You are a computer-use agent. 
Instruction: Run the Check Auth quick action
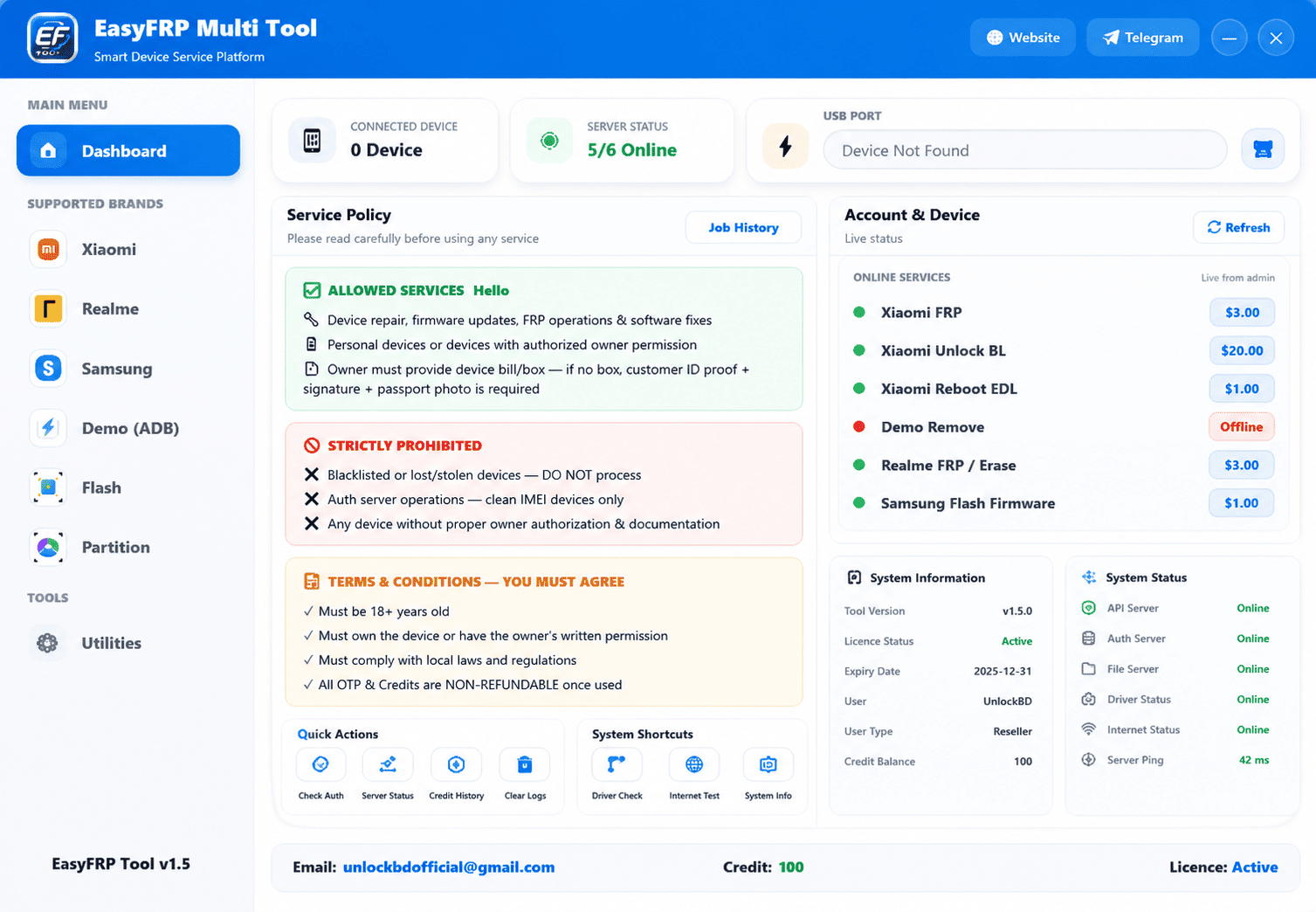pyautogui.click(x=320, y=765)
